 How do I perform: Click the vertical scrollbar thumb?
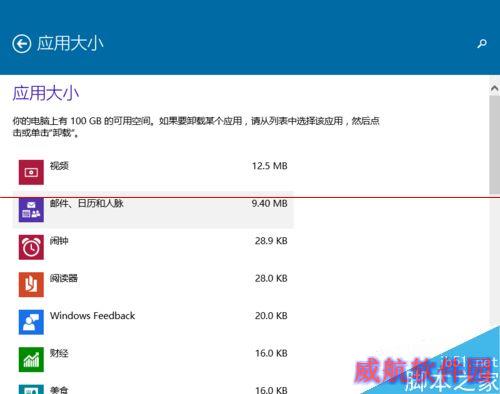tap(495, 144)
